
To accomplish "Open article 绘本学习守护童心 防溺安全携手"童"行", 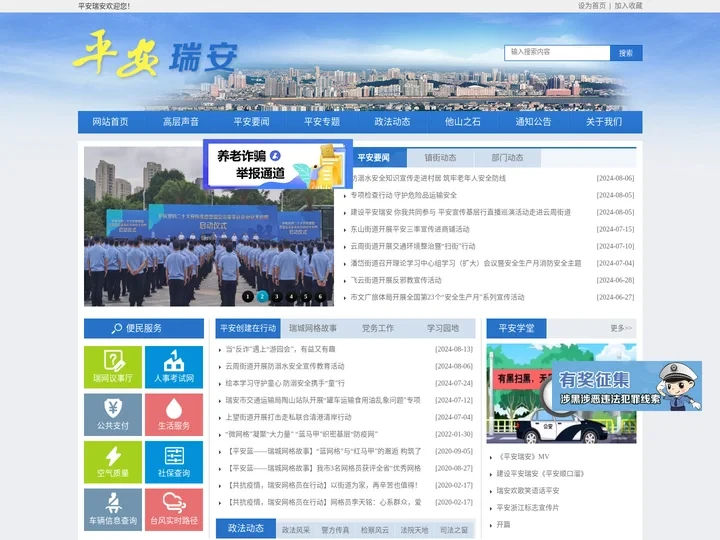I will pos(285,383).
